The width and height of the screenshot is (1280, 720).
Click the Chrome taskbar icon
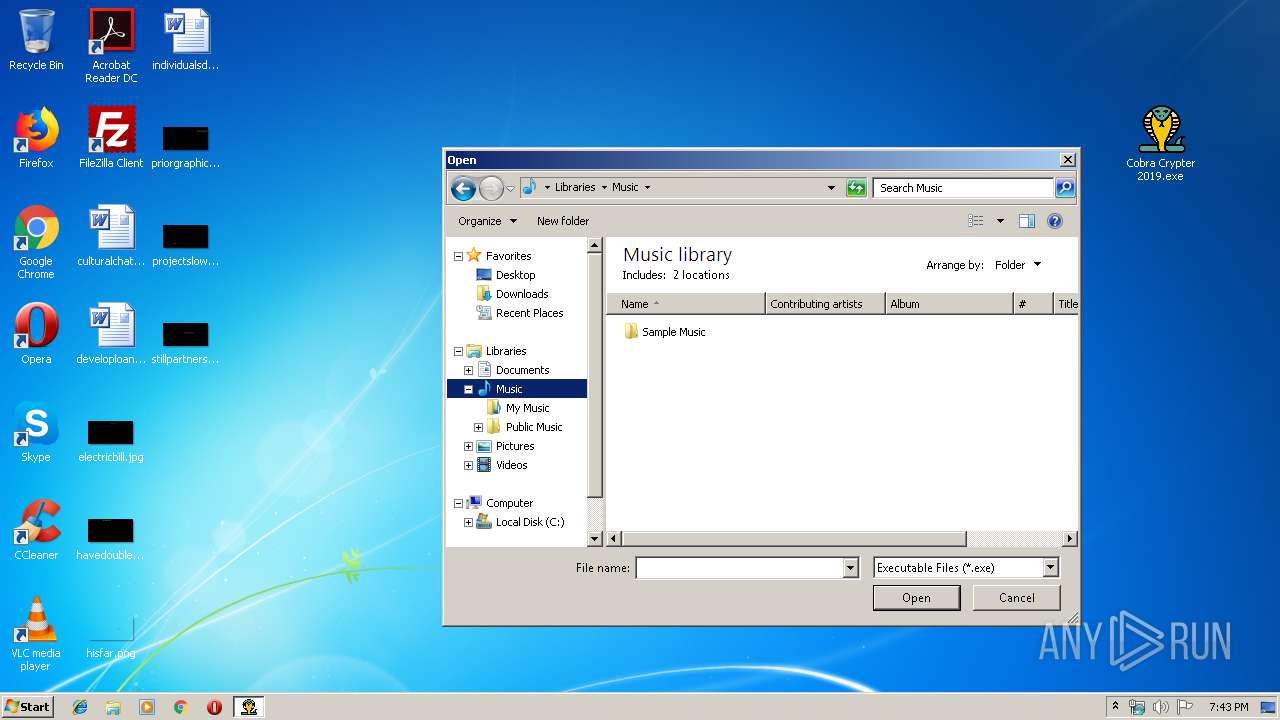tap(180, 707)
